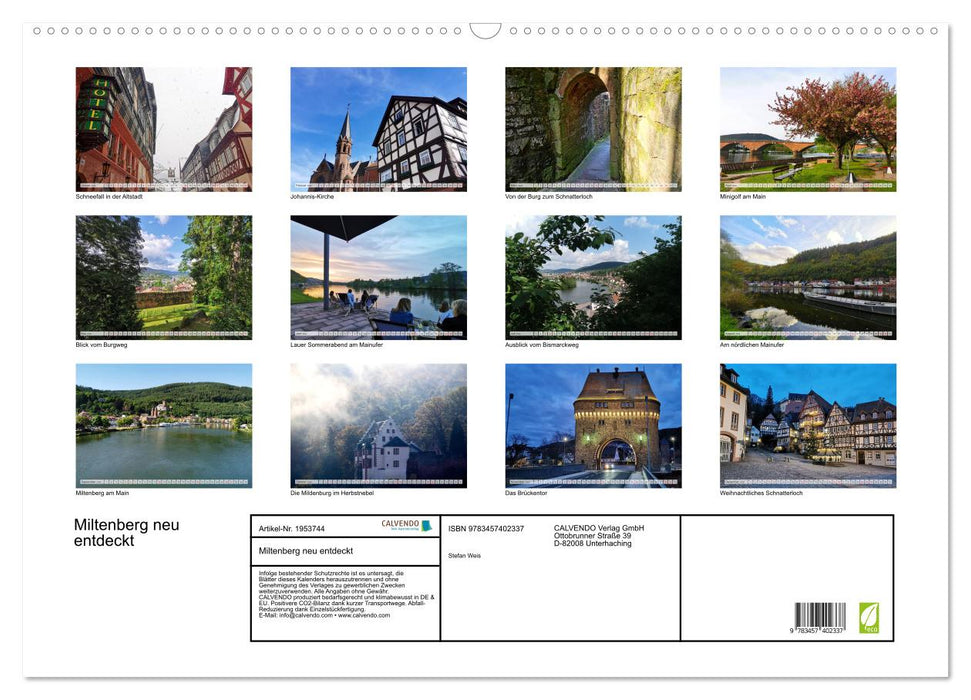Open the 'Miltenberg am Main' photo

(x=164, y=426)
